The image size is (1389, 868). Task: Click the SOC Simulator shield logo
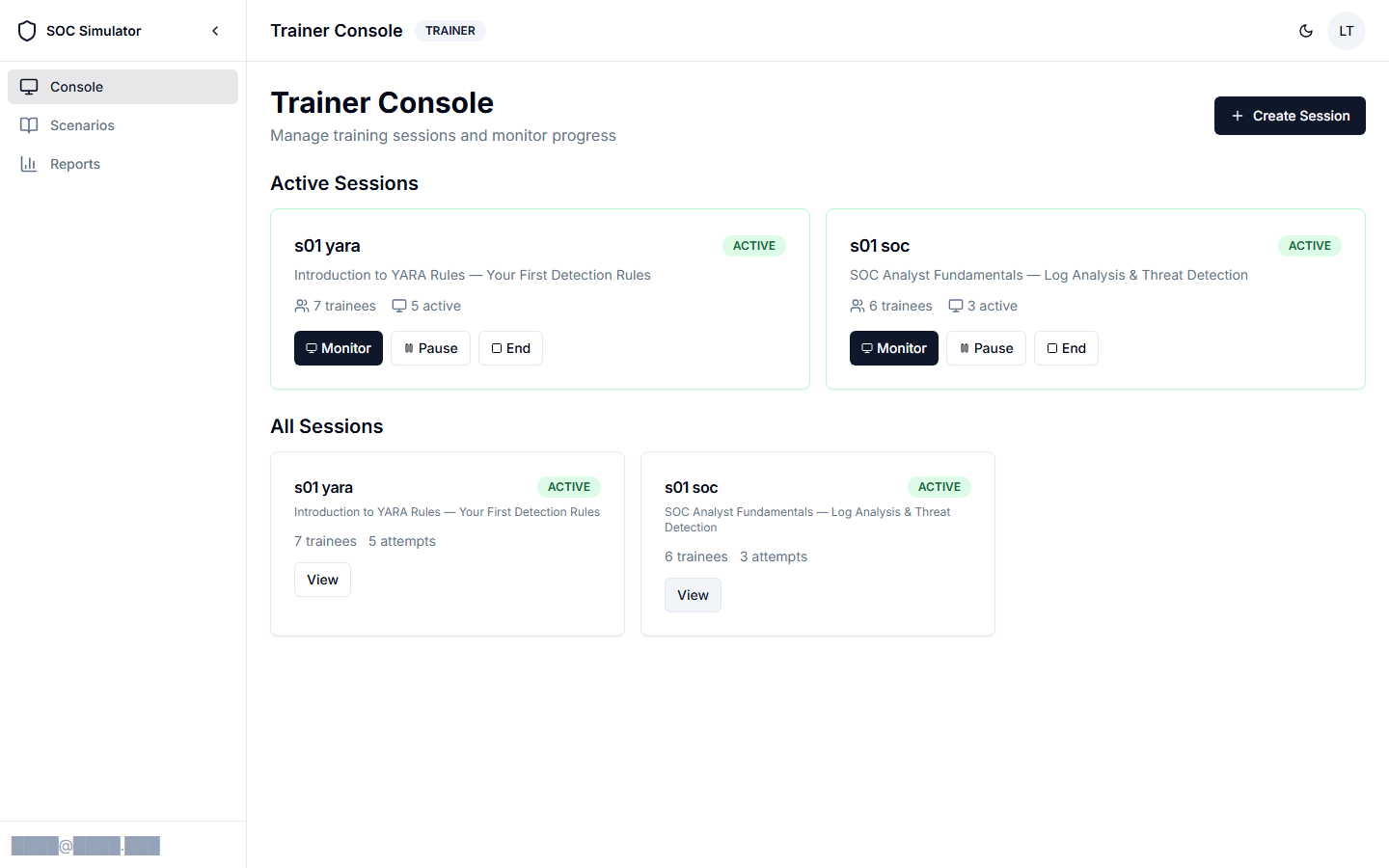click(27, 30)
